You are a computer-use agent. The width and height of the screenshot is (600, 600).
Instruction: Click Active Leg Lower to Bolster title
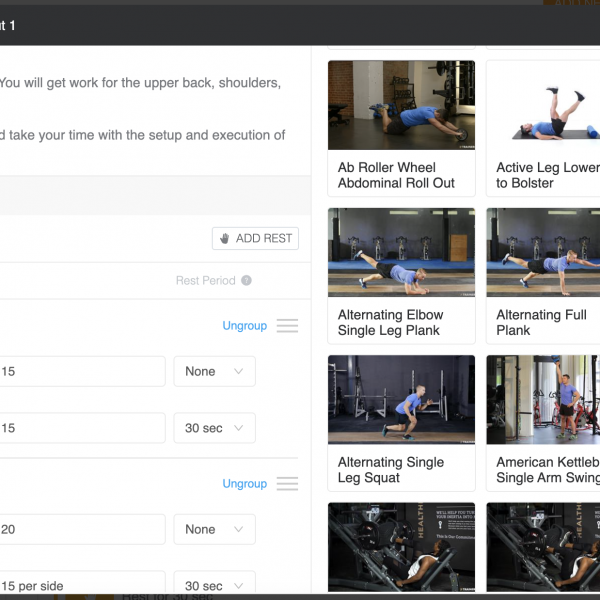pyautogui.click(x=548, y=175)
